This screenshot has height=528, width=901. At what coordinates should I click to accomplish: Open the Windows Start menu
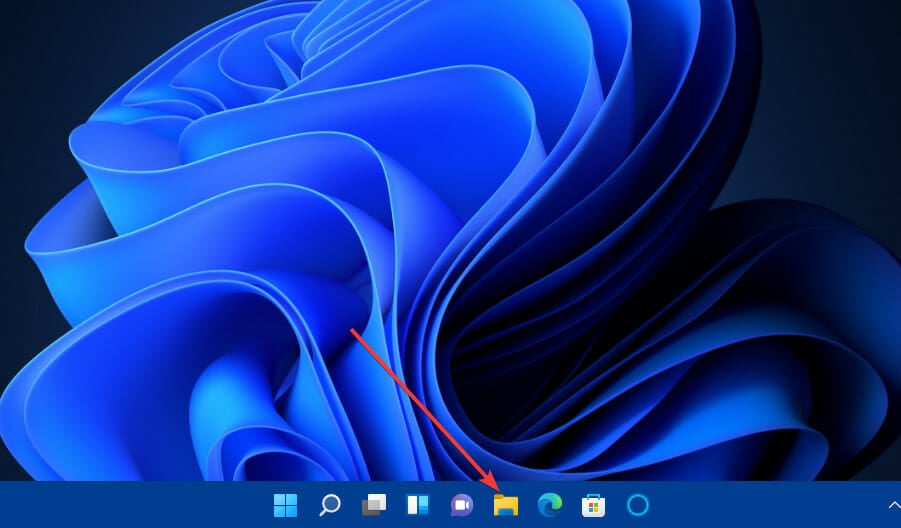click(x=285, y=505)
